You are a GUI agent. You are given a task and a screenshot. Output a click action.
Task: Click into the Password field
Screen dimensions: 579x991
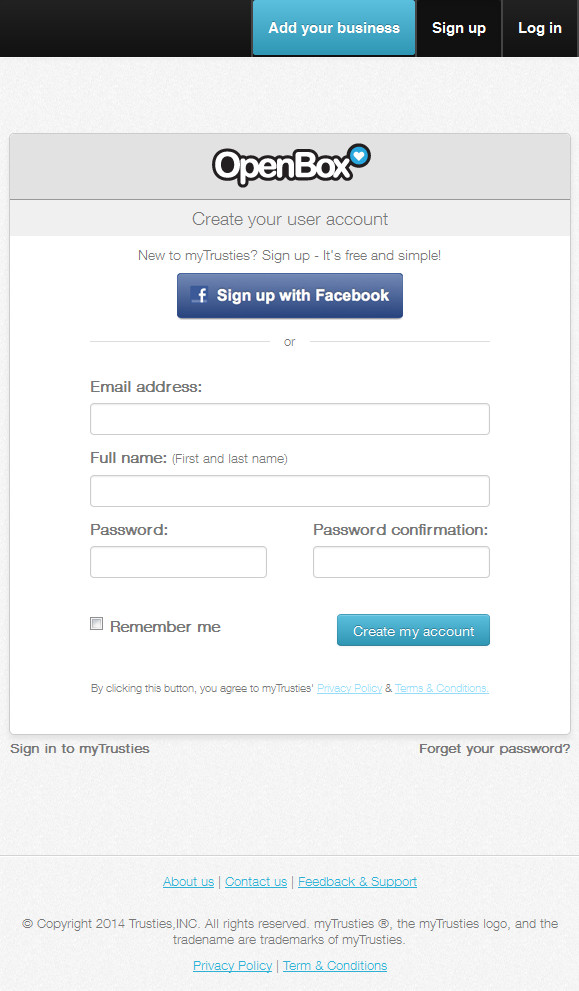point(178,562)
